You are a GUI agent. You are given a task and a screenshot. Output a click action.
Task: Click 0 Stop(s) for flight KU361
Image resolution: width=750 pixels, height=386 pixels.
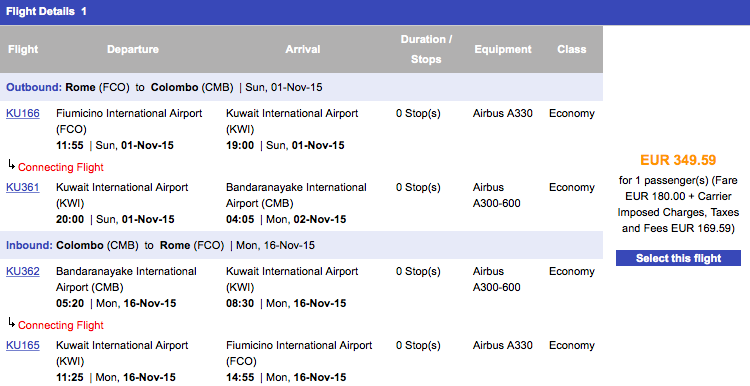pyautogui.click(x=418, y=187)
